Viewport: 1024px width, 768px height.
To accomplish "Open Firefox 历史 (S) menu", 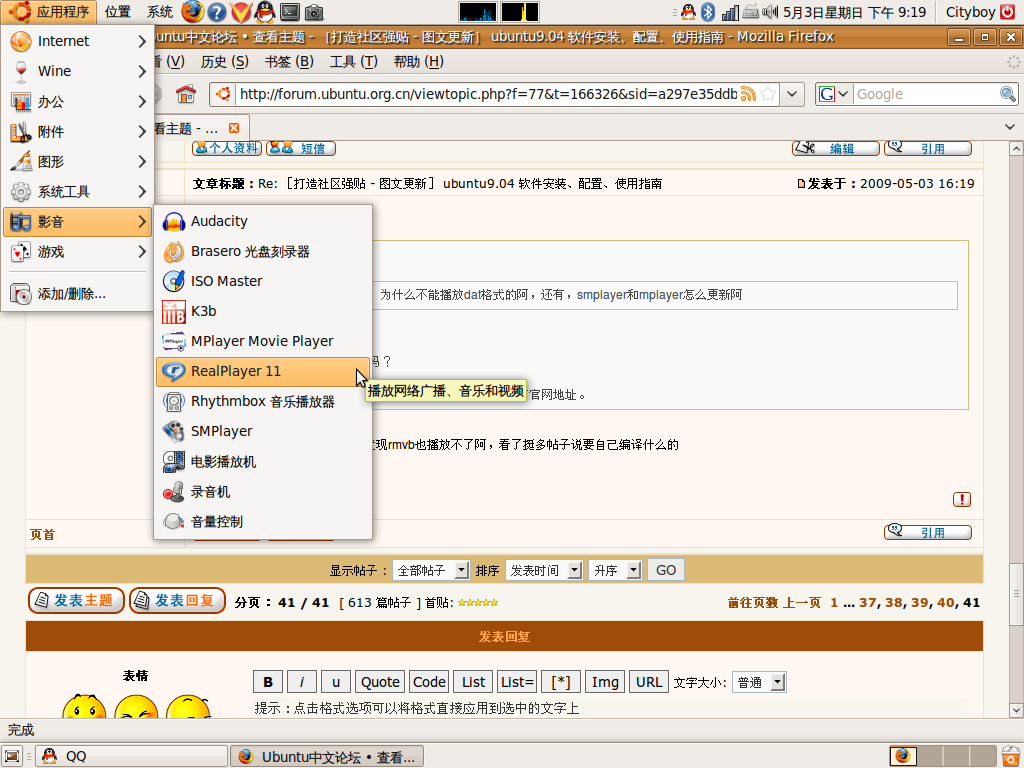I will click(224, 61).
